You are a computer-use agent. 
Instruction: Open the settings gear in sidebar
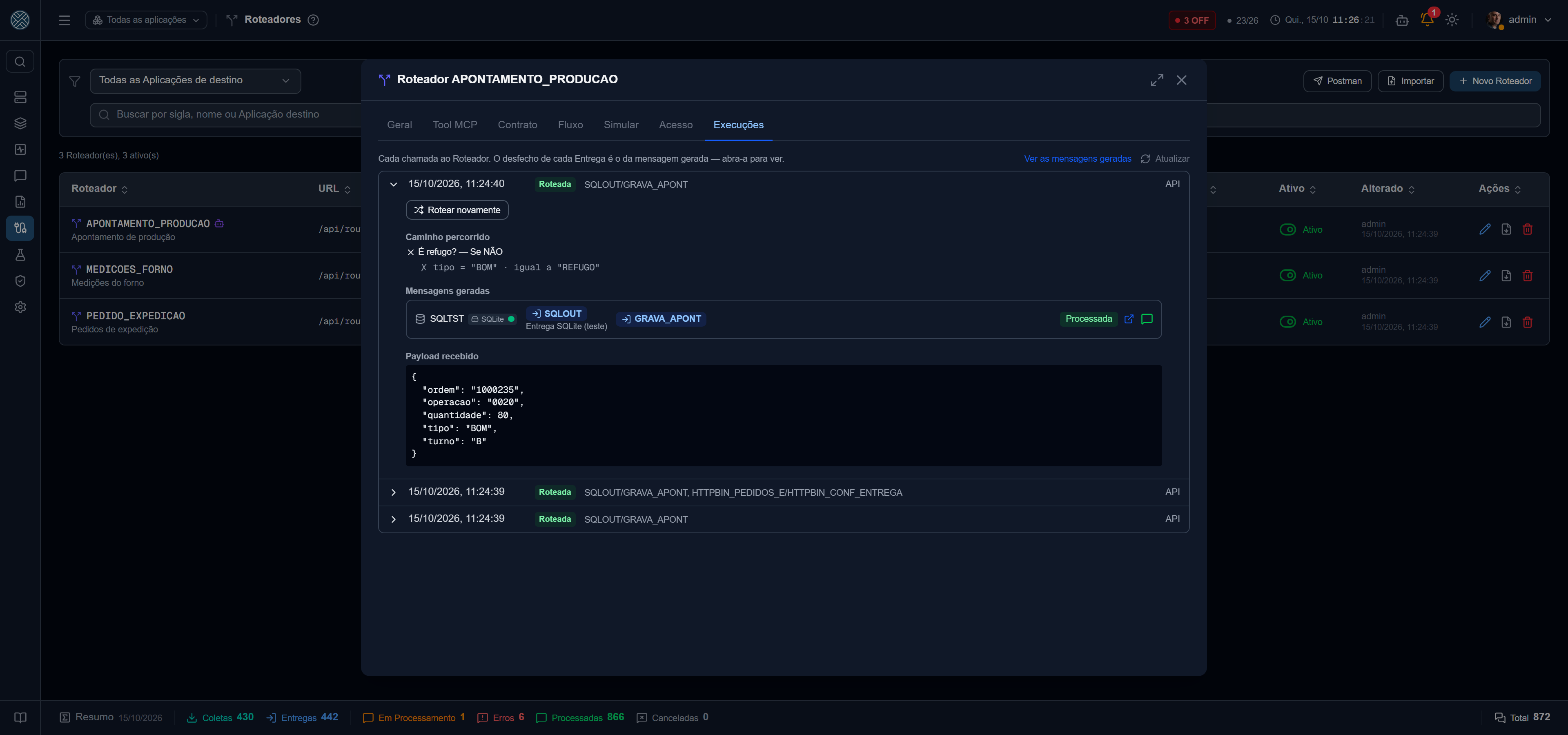[20, 307]
